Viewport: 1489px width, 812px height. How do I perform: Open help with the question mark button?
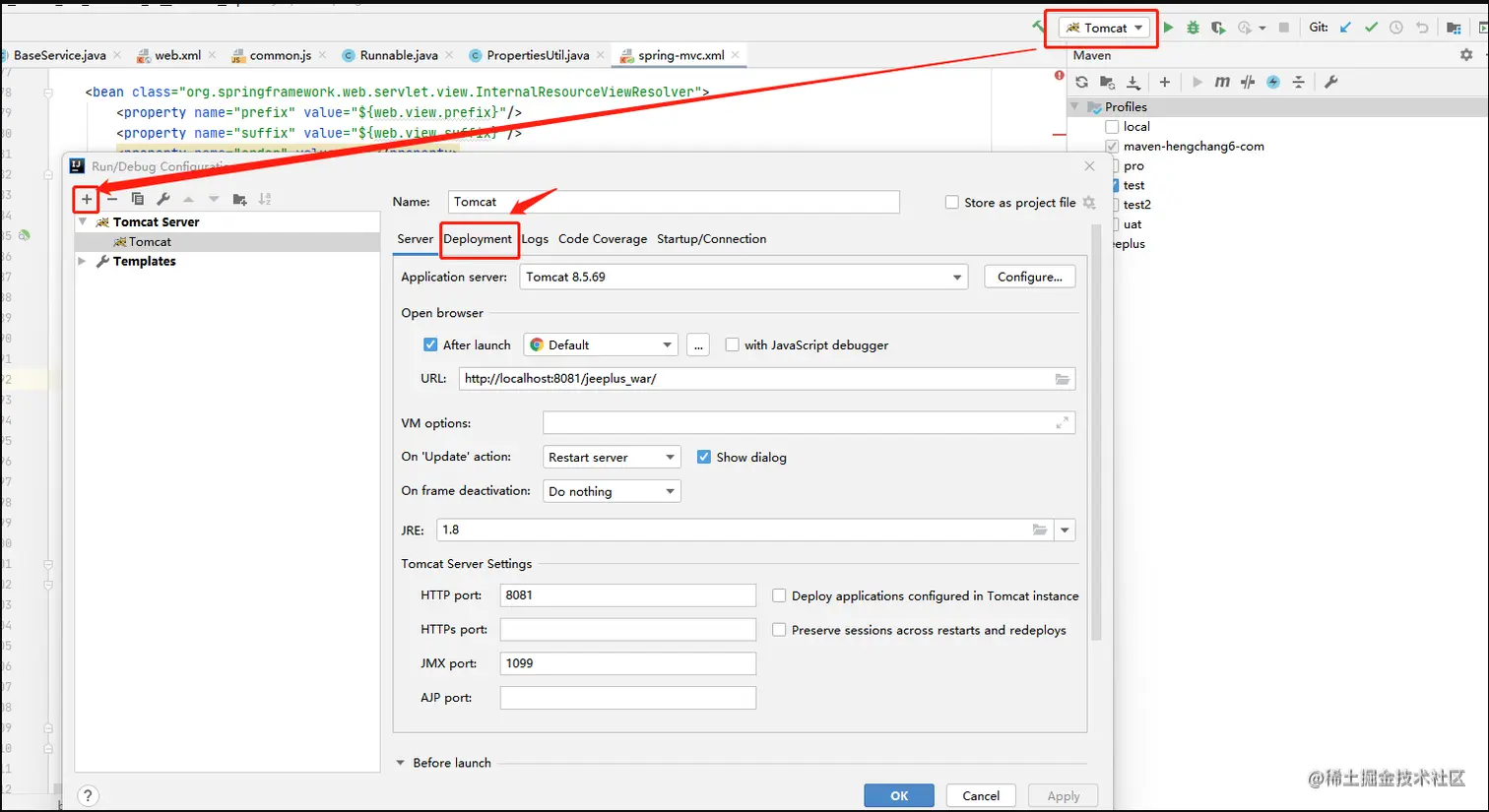click(88, 795)
